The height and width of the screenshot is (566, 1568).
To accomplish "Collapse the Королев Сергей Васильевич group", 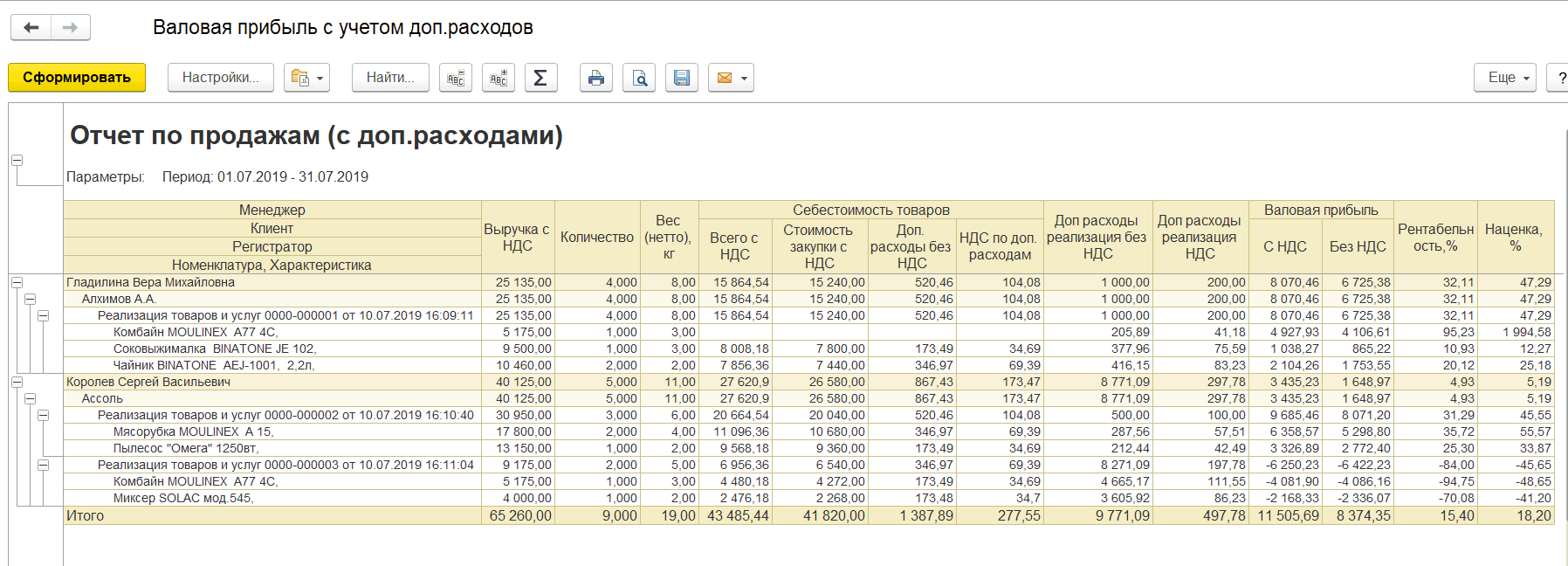I will click(x=17, y=382).
